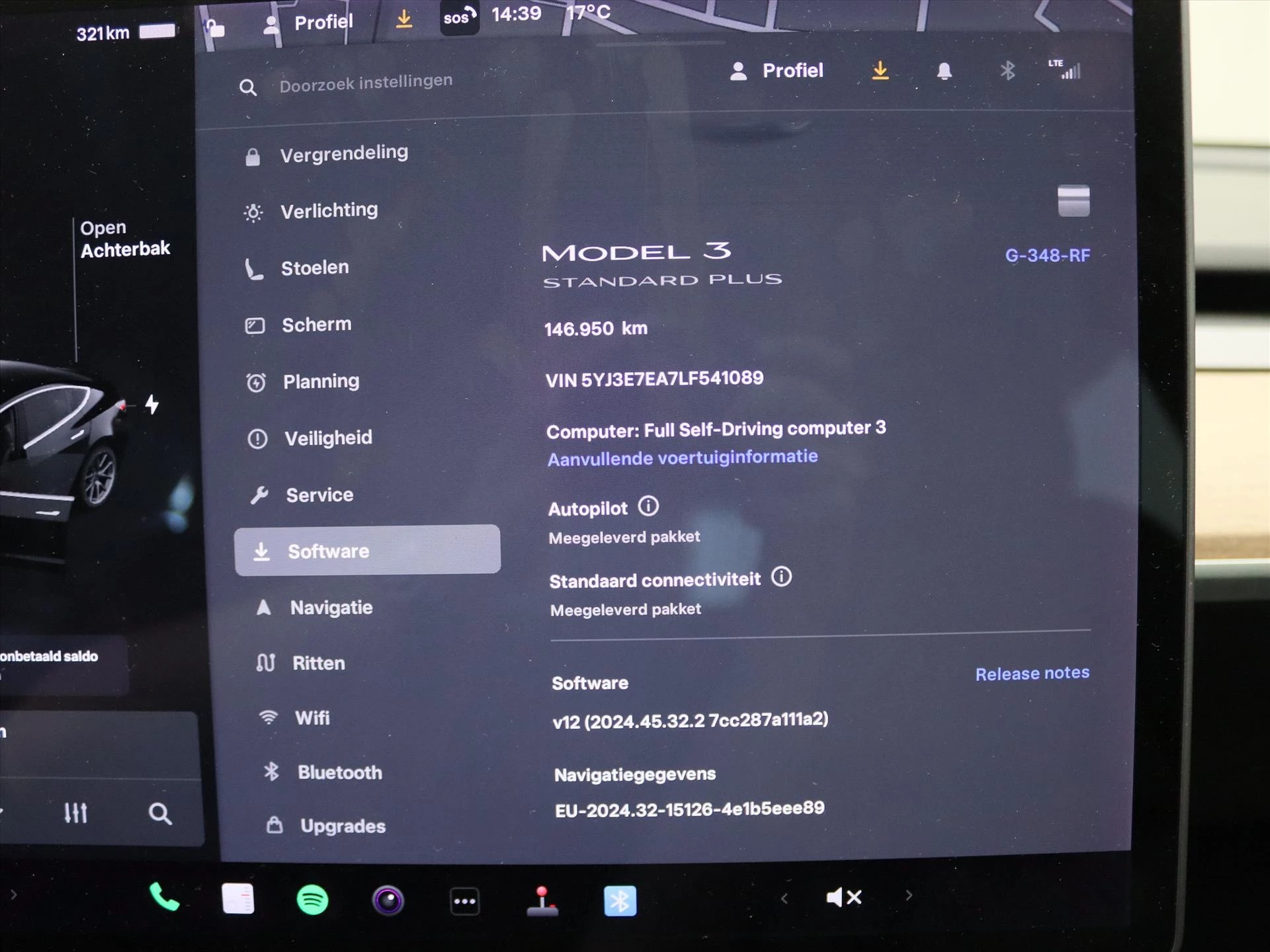The width and height of the screenshot is (1270, 952).
Task: Open the card icon above license plate
Action: 1074,200
